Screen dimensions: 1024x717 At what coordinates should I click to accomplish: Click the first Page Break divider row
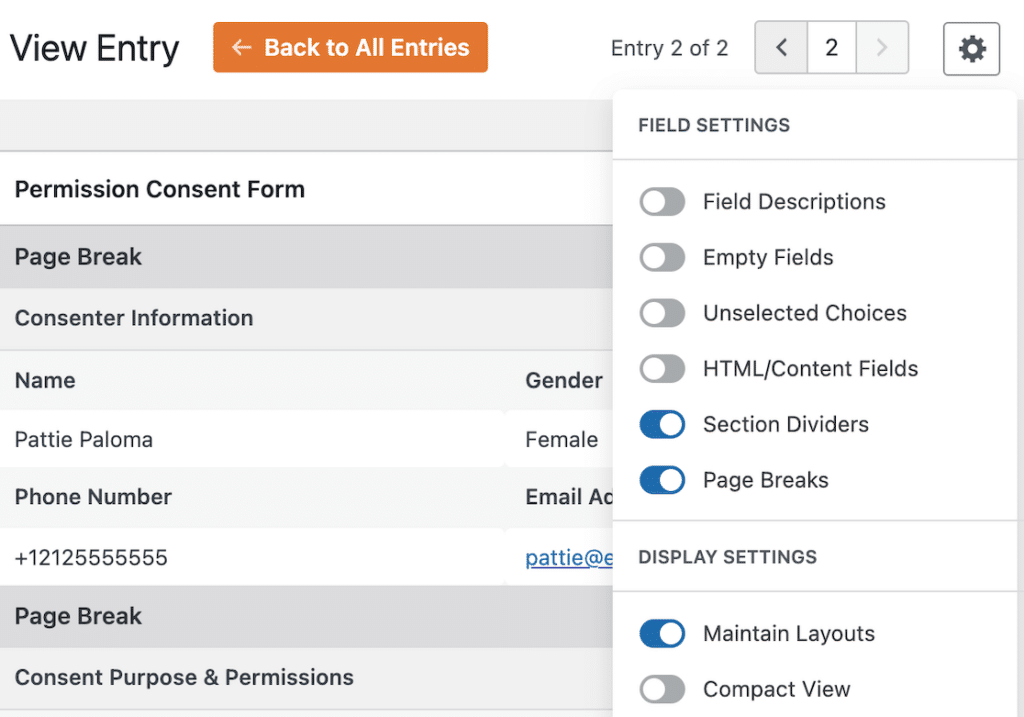(x=78, y=256)
